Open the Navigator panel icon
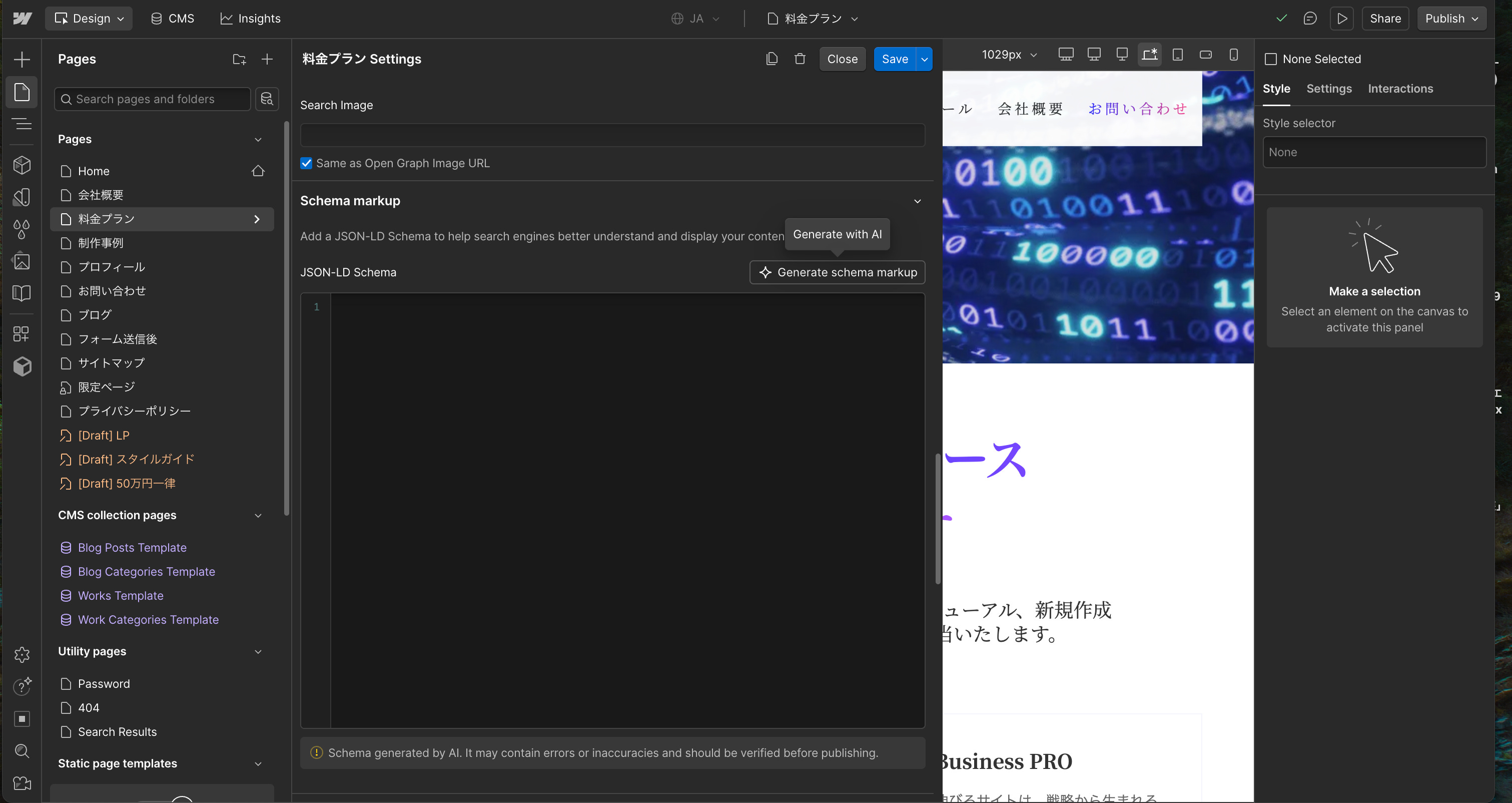The image size is (1512, 803). point(22,124)
